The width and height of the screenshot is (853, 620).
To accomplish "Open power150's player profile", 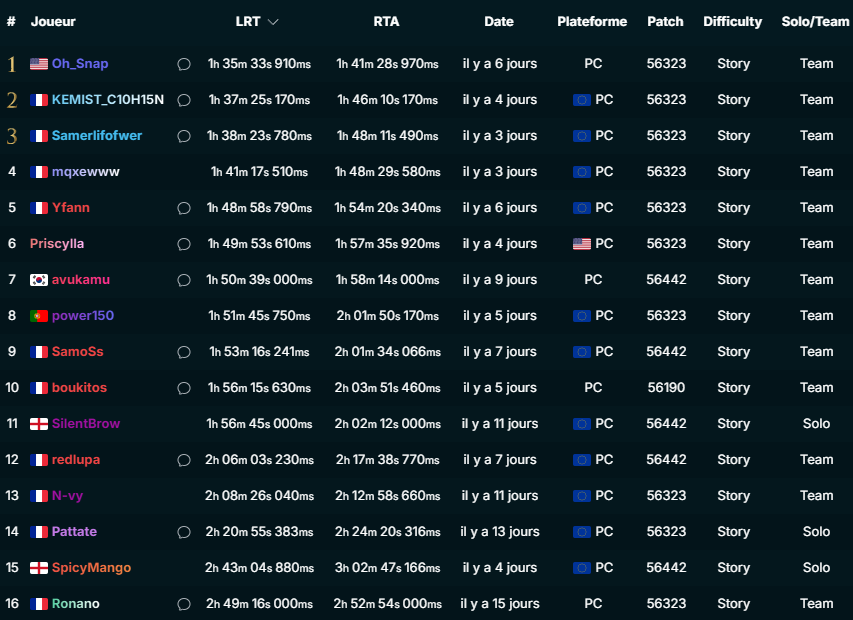I will (x=83, y=315).
